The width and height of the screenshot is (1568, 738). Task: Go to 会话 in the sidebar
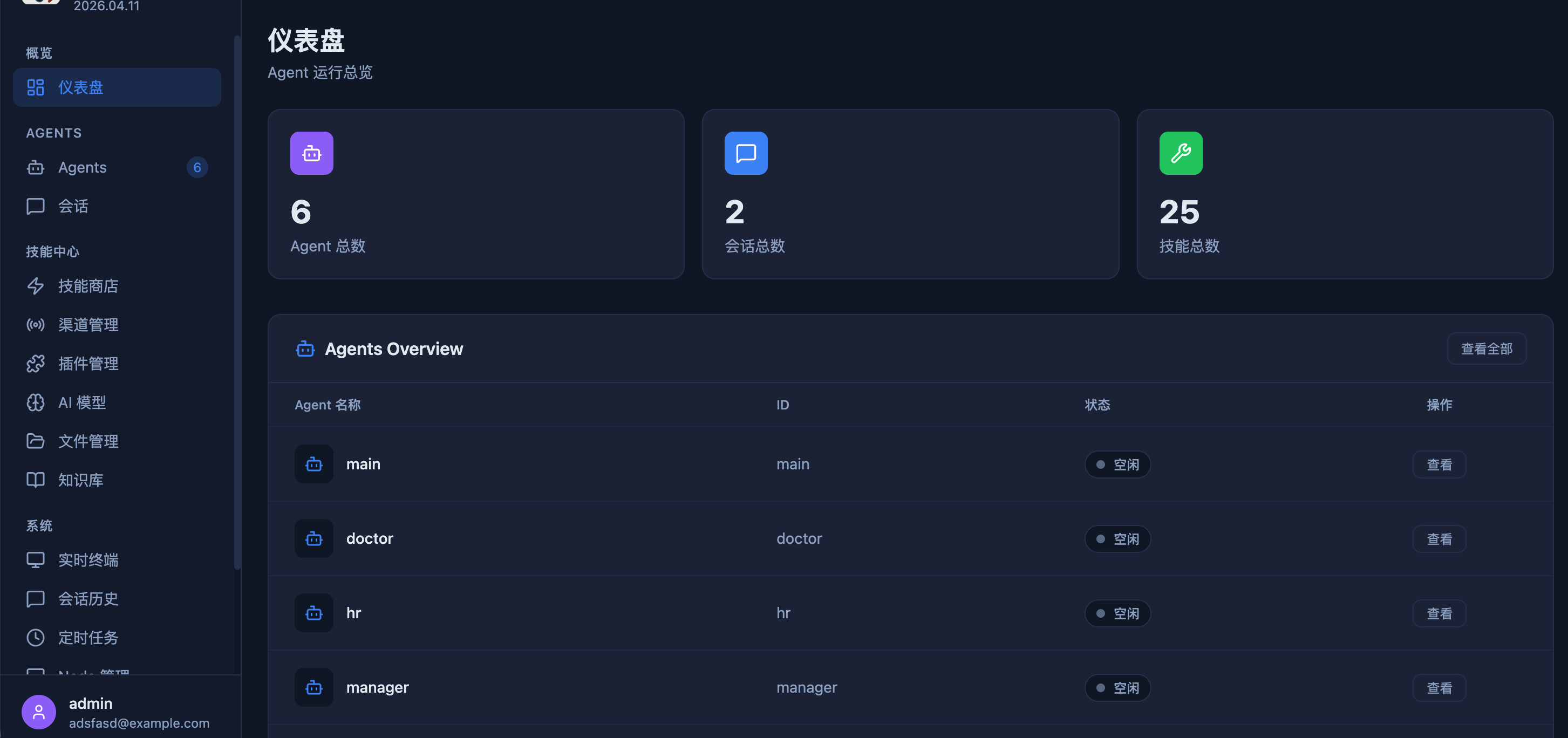116,206
